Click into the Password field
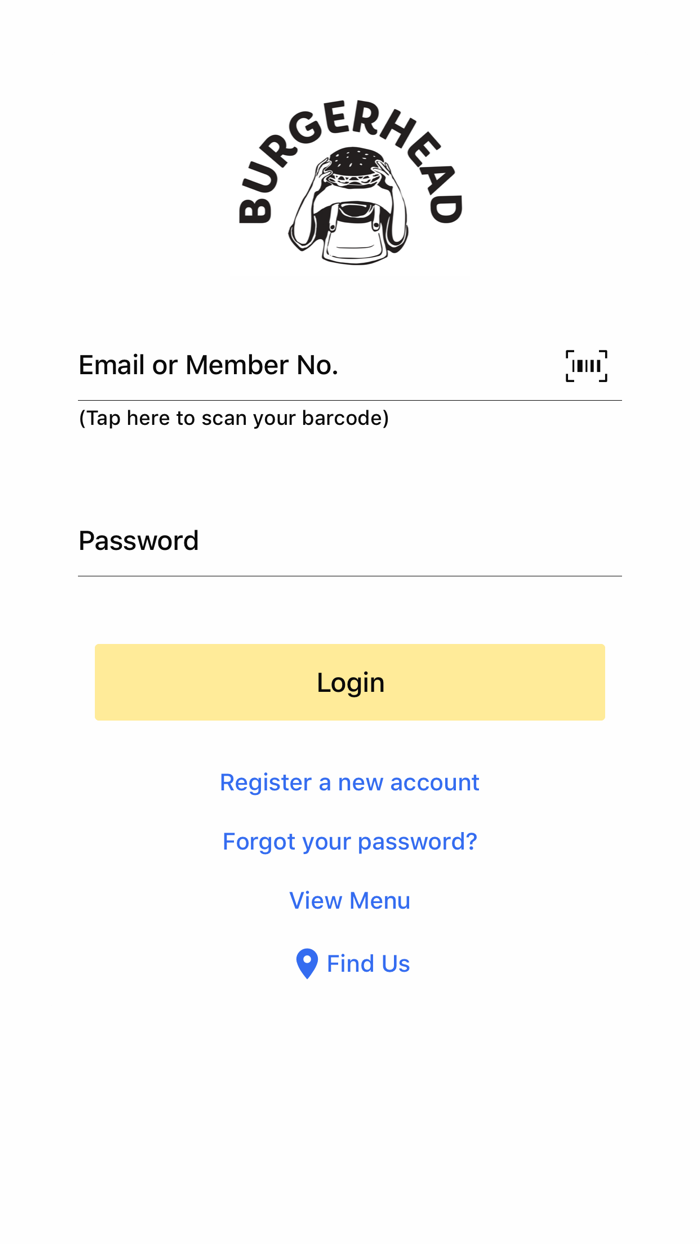Viewport: 700px width, 1244px height. click(350, 541)
